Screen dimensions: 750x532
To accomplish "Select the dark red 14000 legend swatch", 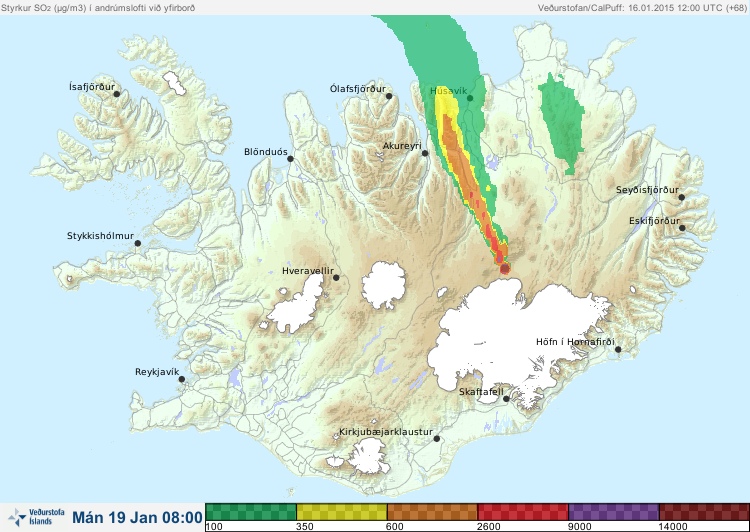I will (704, 512).
